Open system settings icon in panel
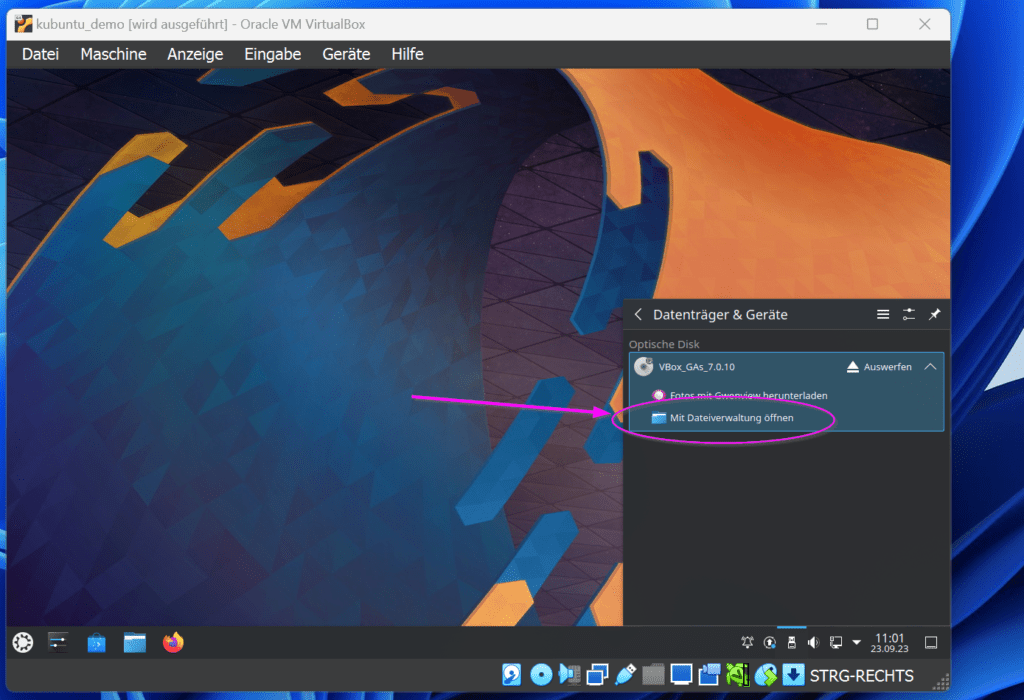This screenshot has width=1024, height=700. (x=58, y=643)
